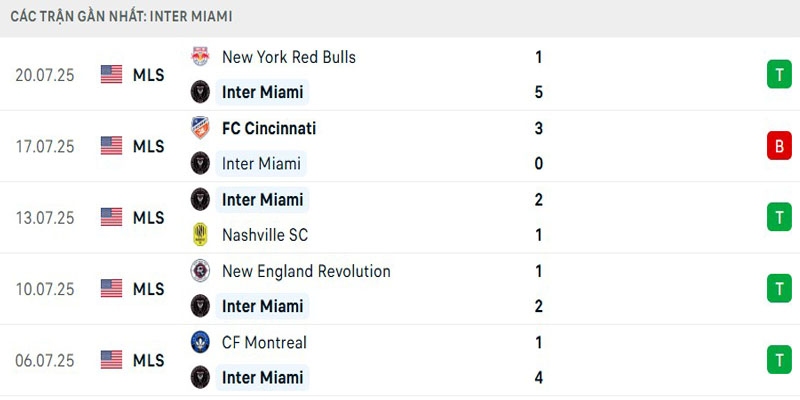
Task: Open the New York Red Bulls team link
Action: pyautogui.click(x=288, y=57)
